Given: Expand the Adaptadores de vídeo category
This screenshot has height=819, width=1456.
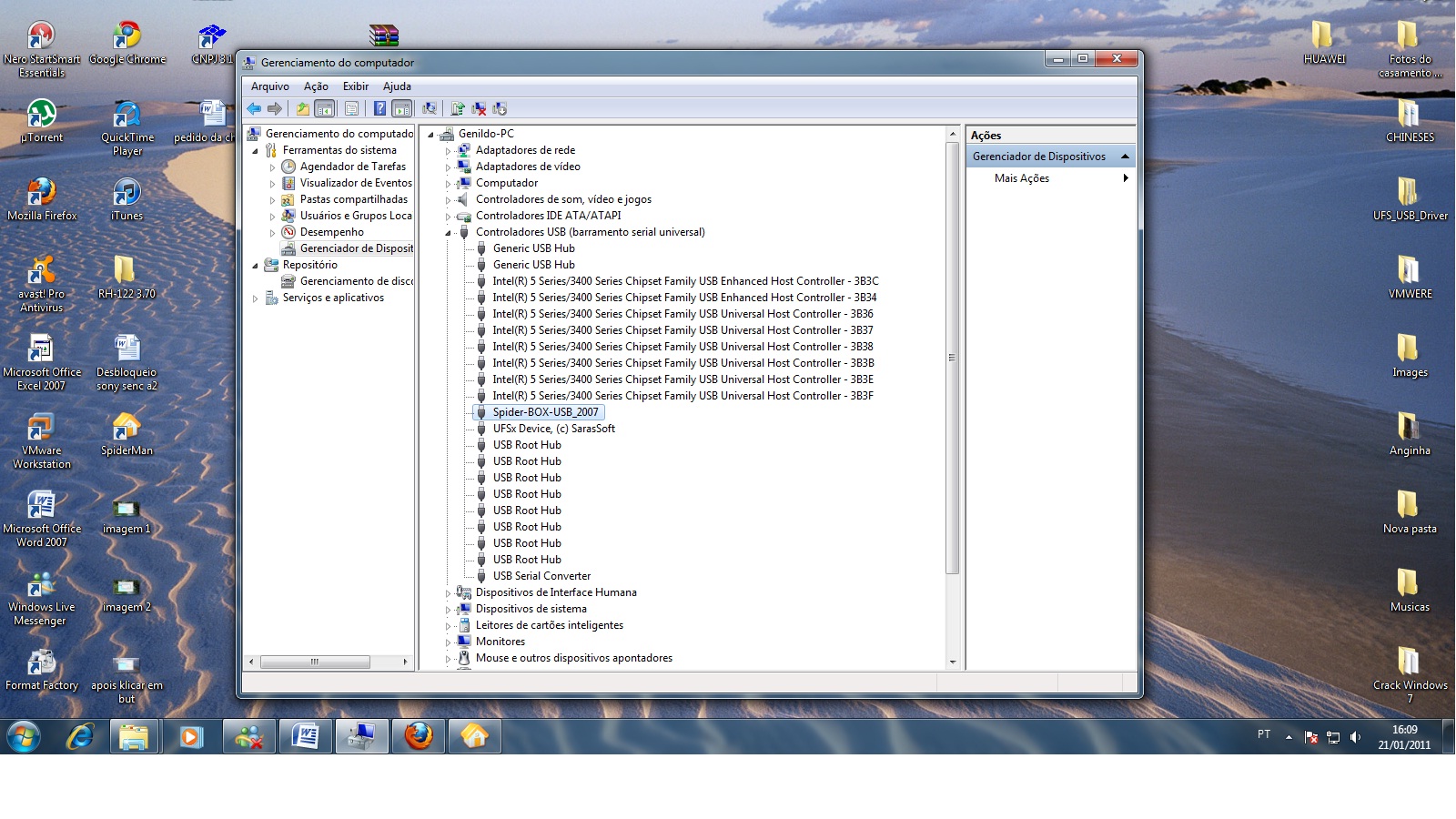Looking at the screenshot, I should click(x=448, y=167).
